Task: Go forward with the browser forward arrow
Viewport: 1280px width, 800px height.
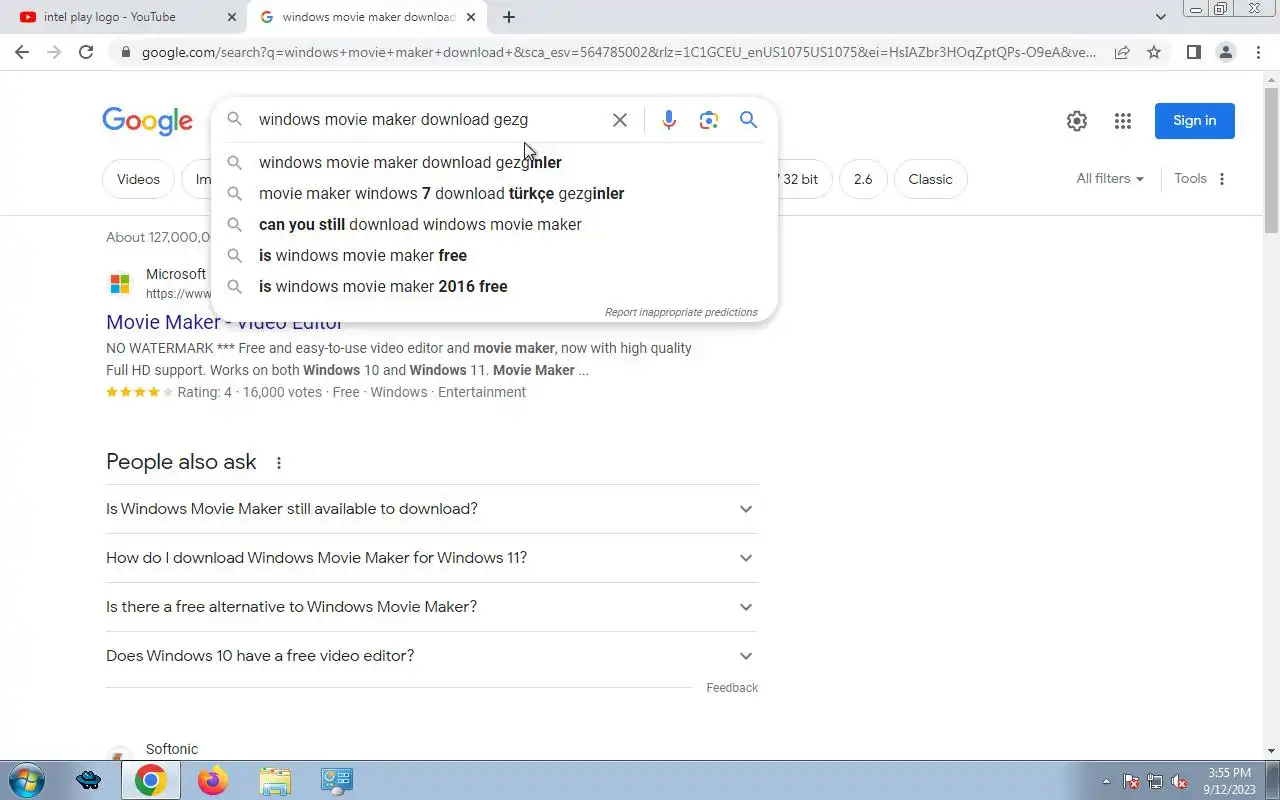Action: tap(54, 52)
